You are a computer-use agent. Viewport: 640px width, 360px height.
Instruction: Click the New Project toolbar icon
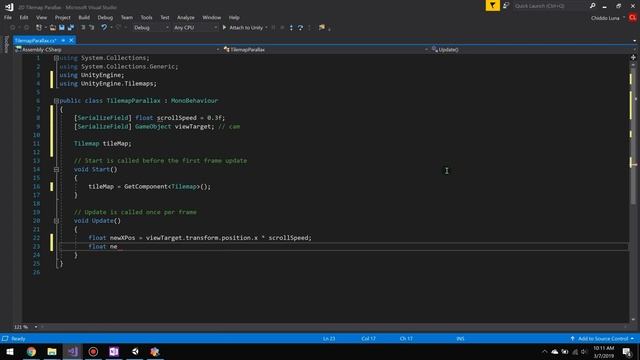[x=39, y=27]
